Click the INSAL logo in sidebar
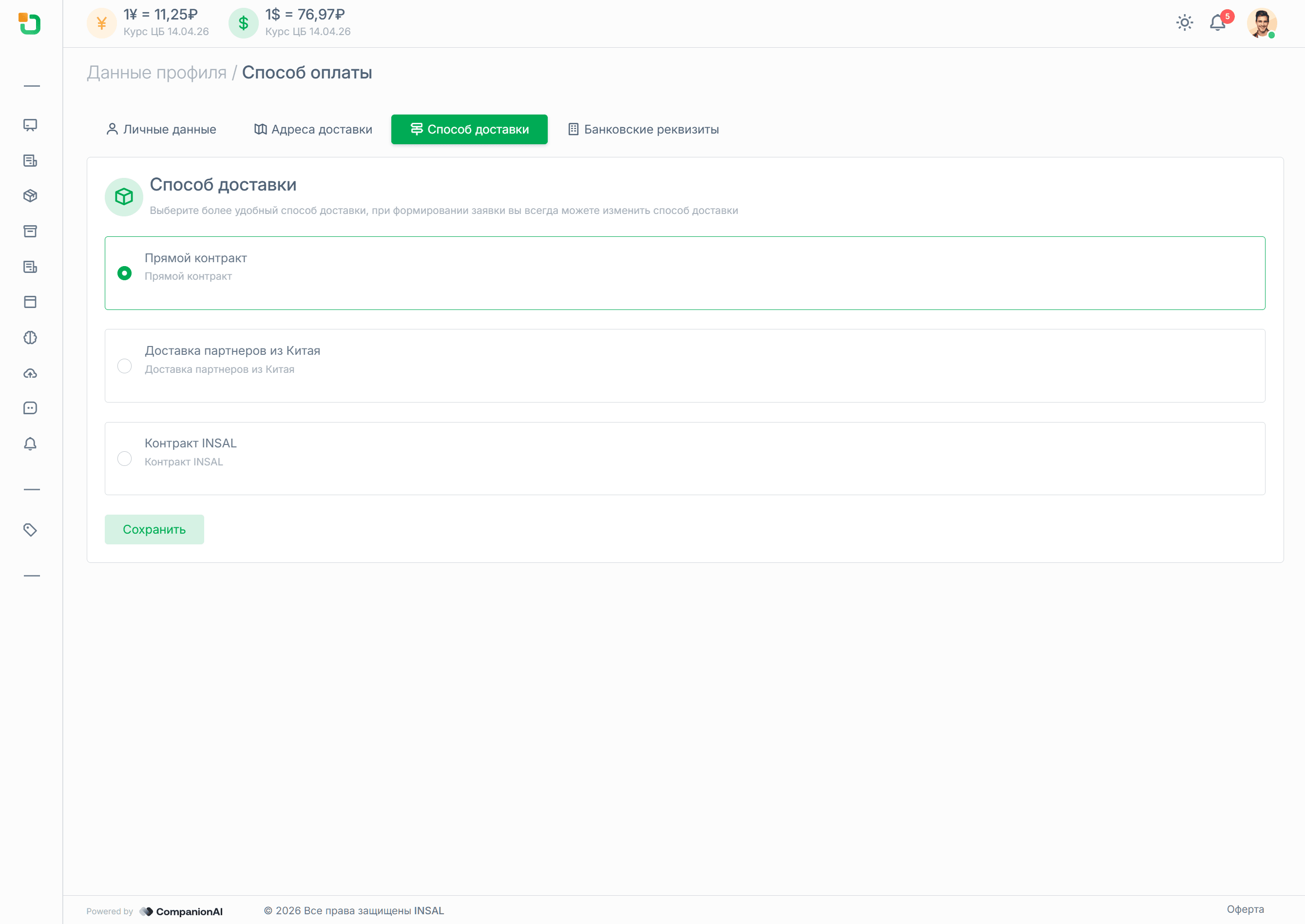This screenshot has width=1305, height=924. click(x=30, y=24)
